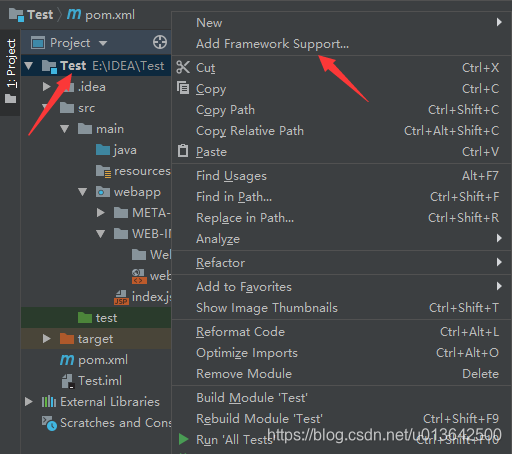Viewport: 512px width, 454px height.
Task: Open the Project view dropdown arrow
Action: pyautogui.click(x=103, y=43)
